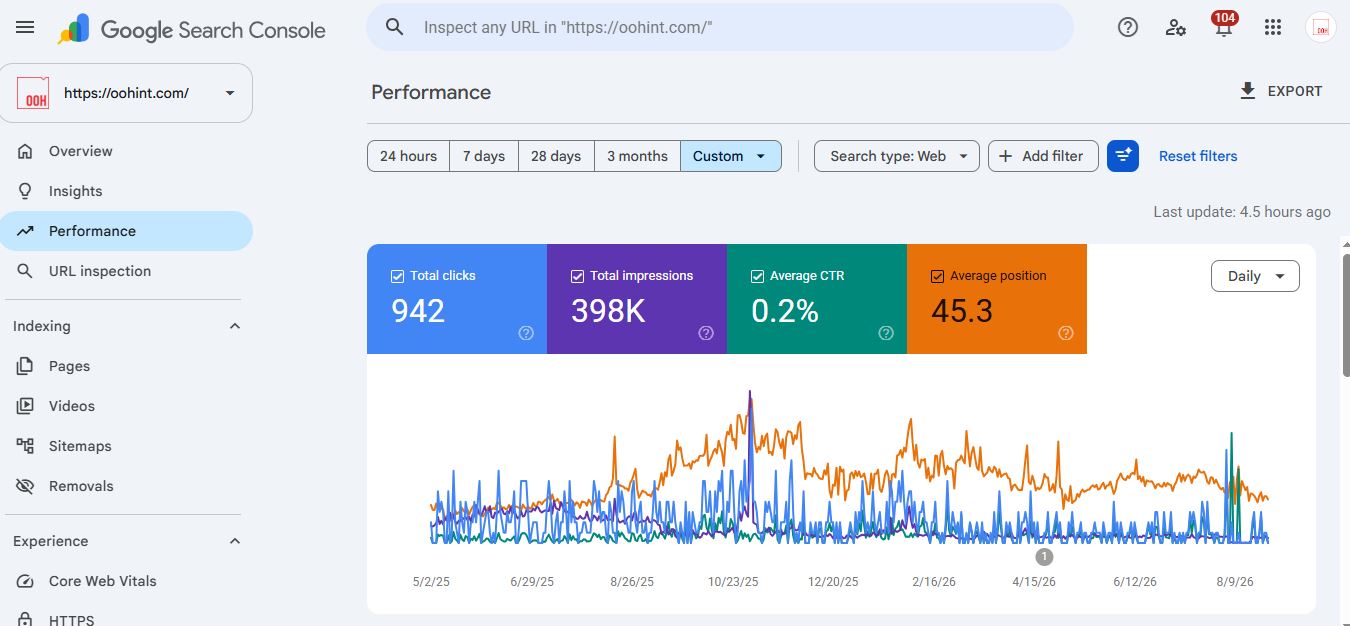Collapse the Experience section
Image resolution: width=1350 pixels, height=626 pixels.
235,541
